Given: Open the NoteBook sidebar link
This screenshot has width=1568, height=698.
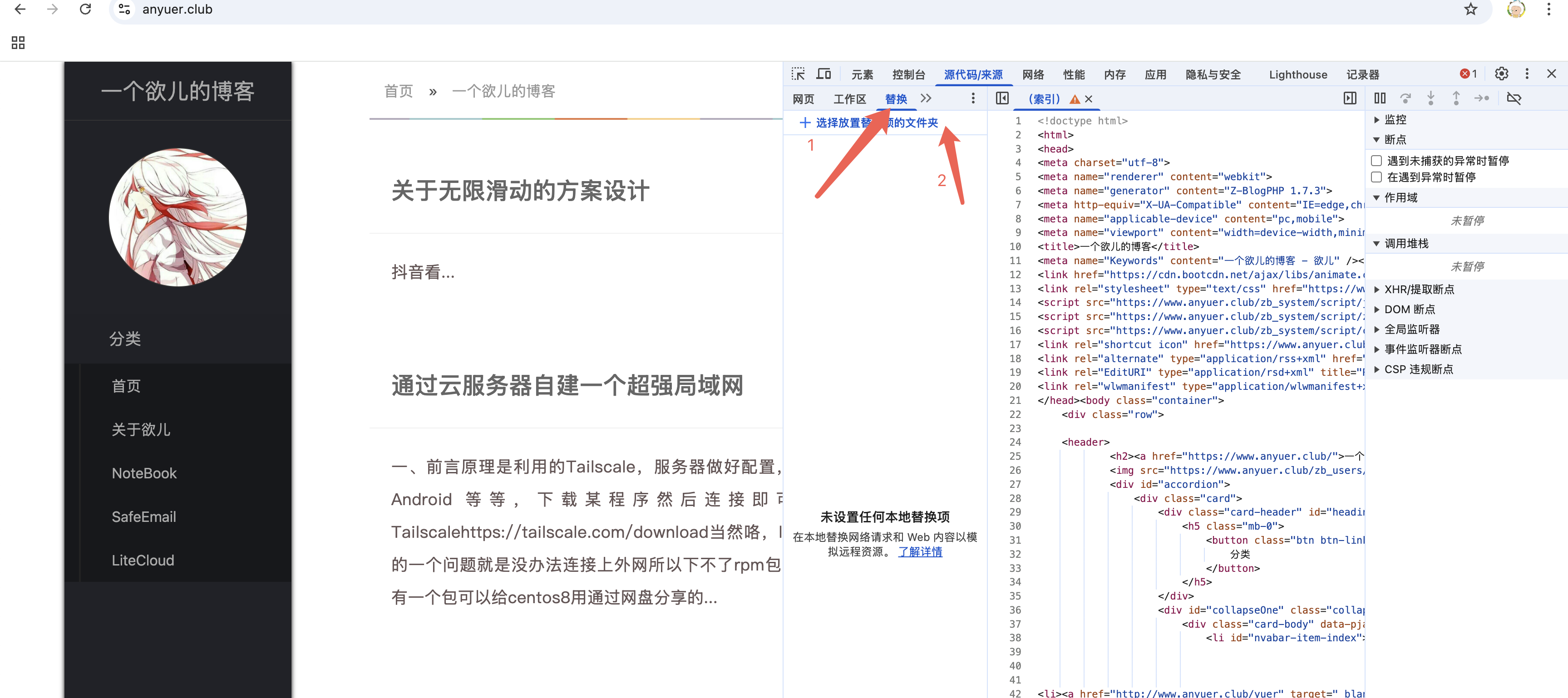Looking at the screenshot, I should click(x=144, y=473).
